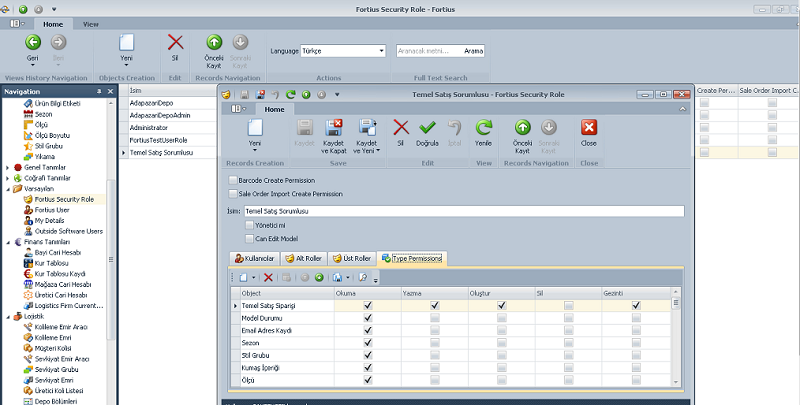
Task: Enable the Can Edit Model checkbox
Action: tap(249, 238)
